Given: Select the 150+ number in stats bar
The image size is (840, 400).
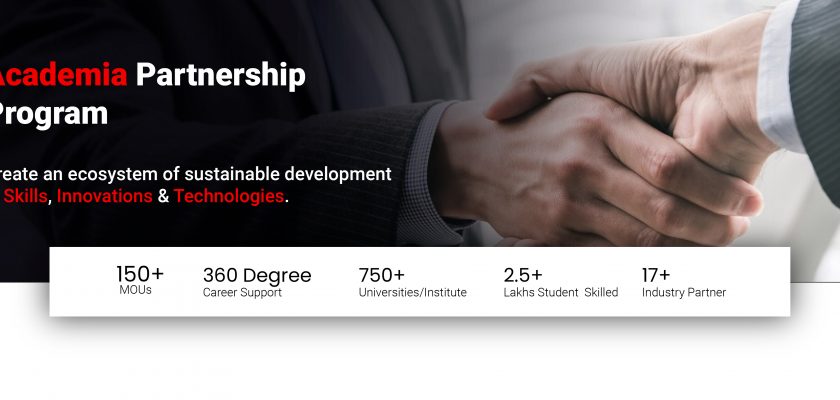Looking at the screenshot, I should point(140,274).
